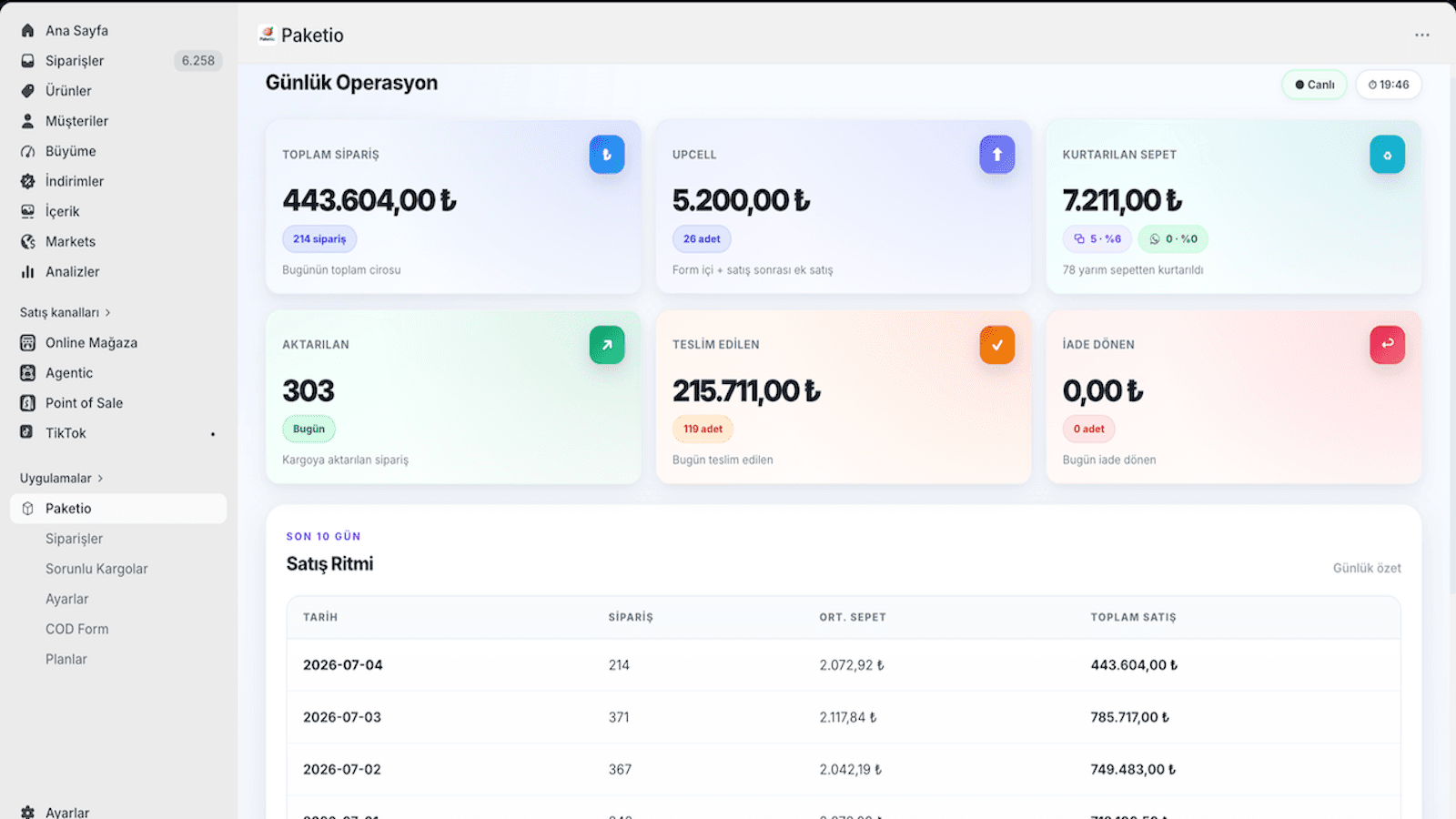Expand the Satış kanalları section chevron
Screen dimensions: 1456x819
(107, 312)
